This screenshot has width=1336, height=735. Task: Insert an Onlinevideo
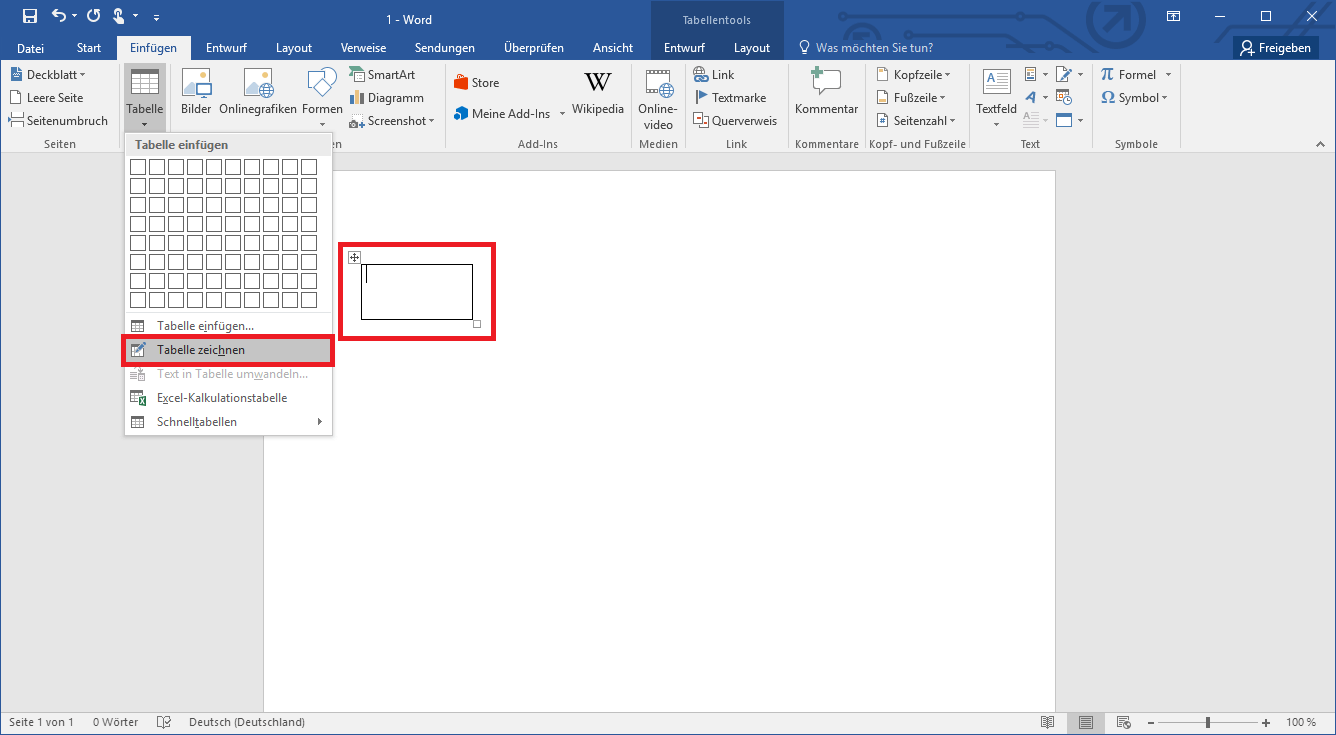tap(658, 99)
